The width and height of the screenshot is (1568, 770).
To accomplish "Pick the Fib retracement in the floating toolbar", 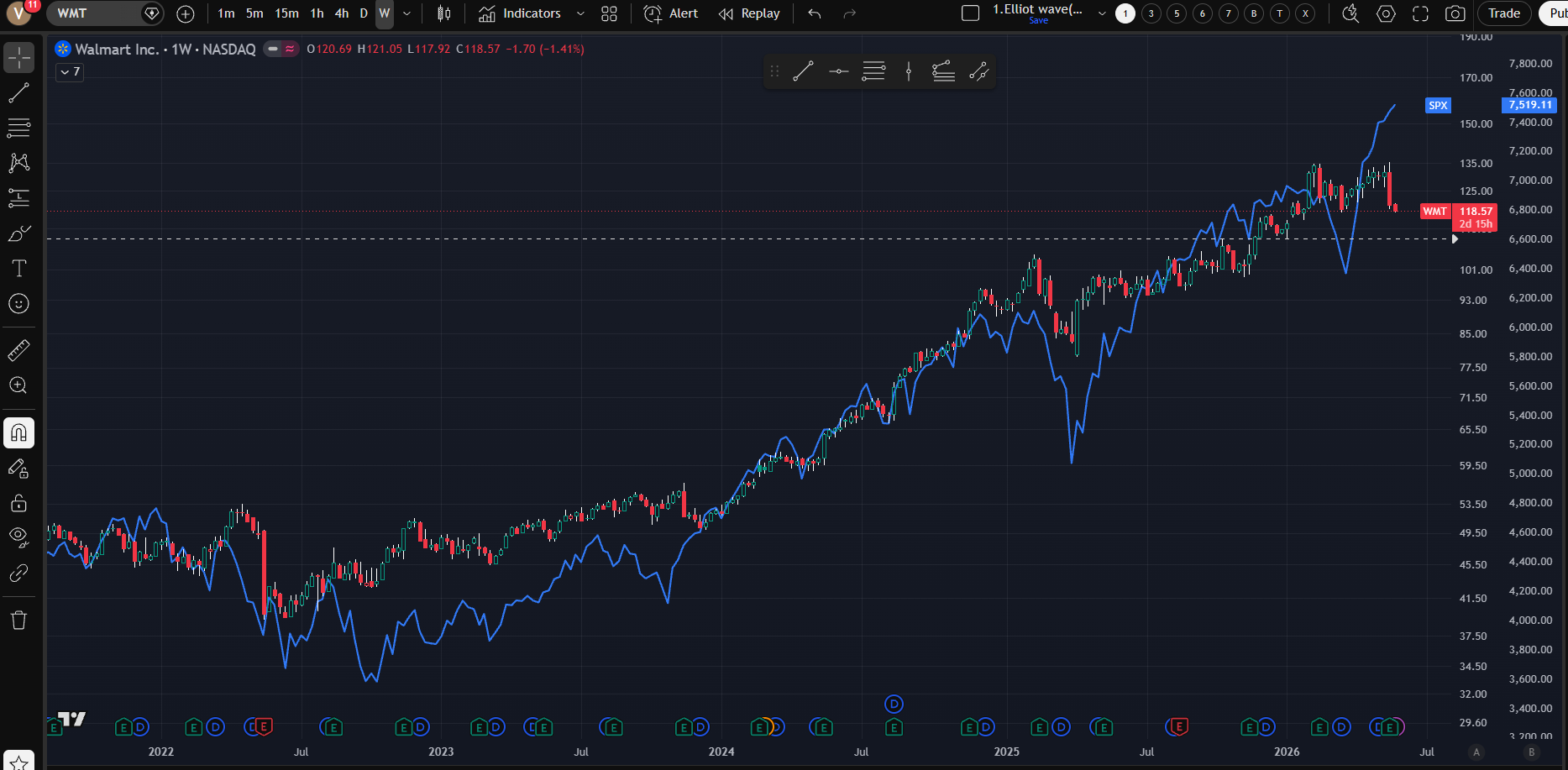I will click(x=873, y=71).
